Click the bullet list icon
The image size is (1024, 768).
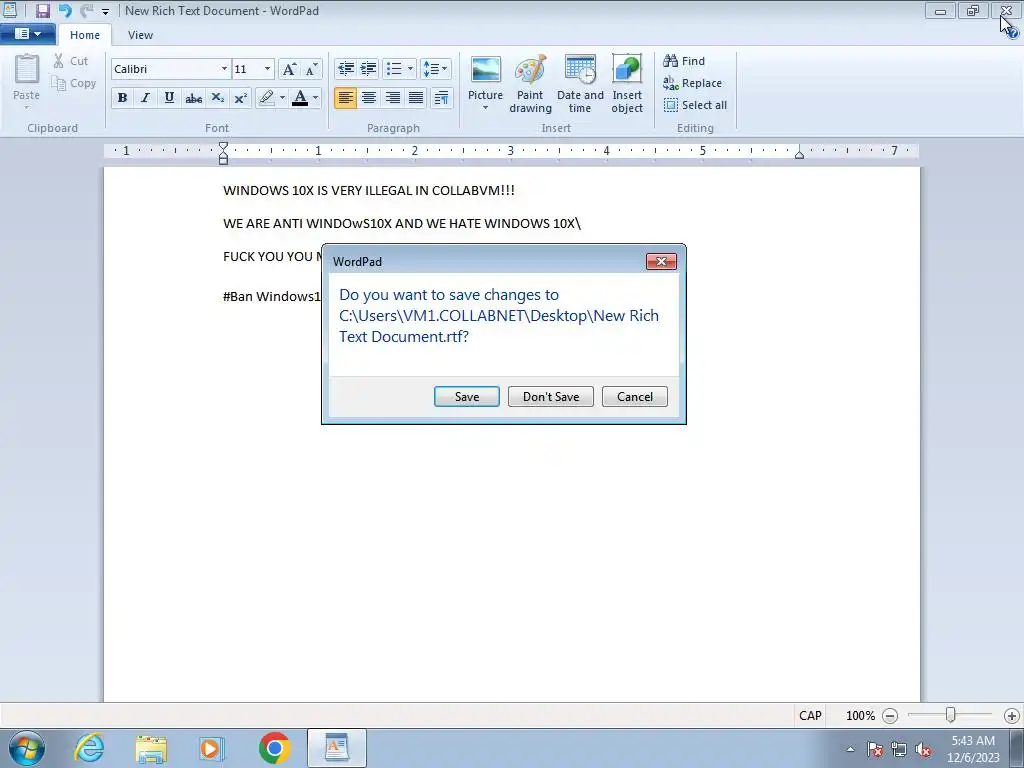394,69
